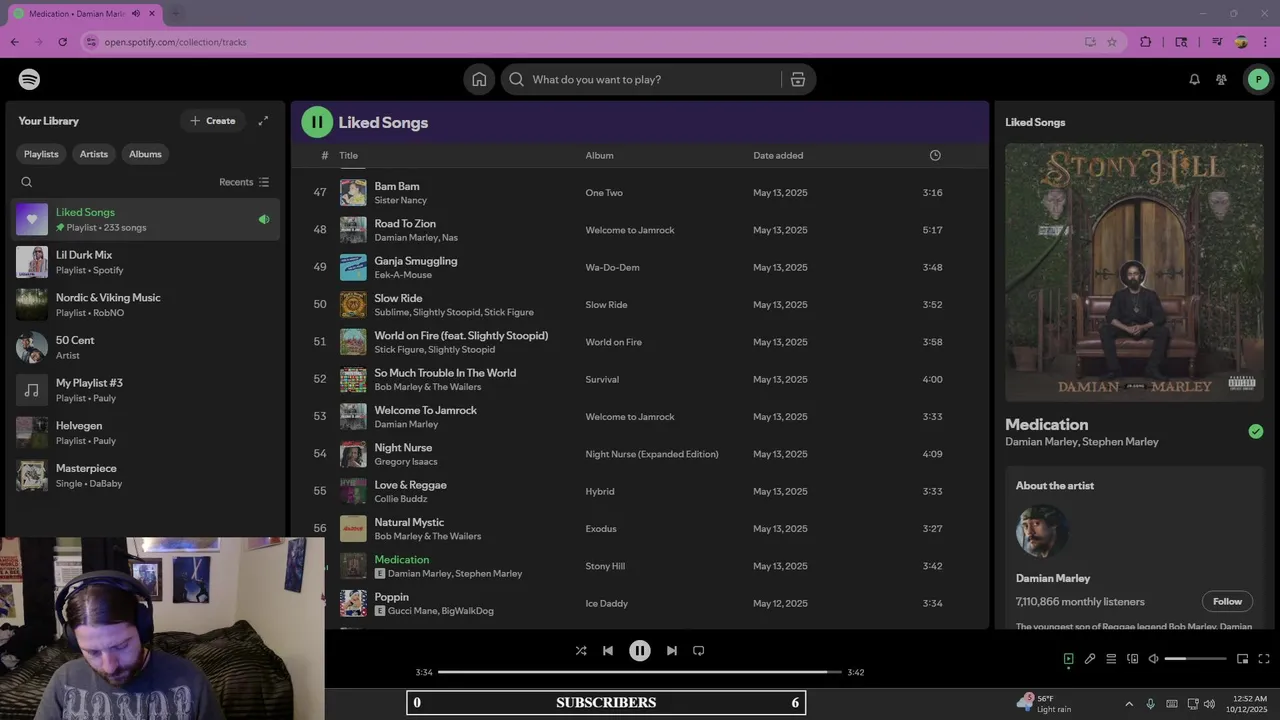Viewport: 1280px width, 720px height.
Task: Open Chrome media controls music icon
Action: pyautogui.click(x=1217, y=42)
